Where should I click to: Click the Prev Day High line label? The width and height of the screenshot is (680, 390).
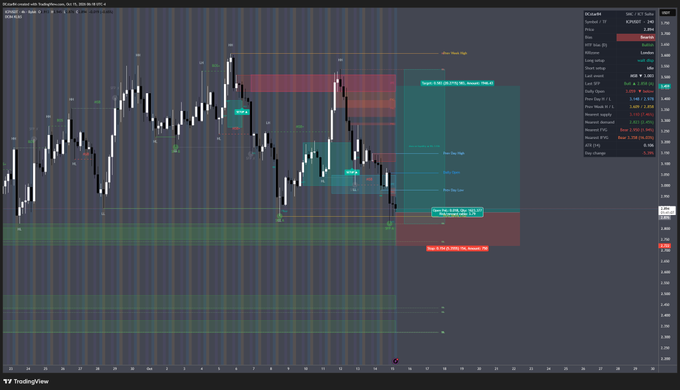coord(454,153)
